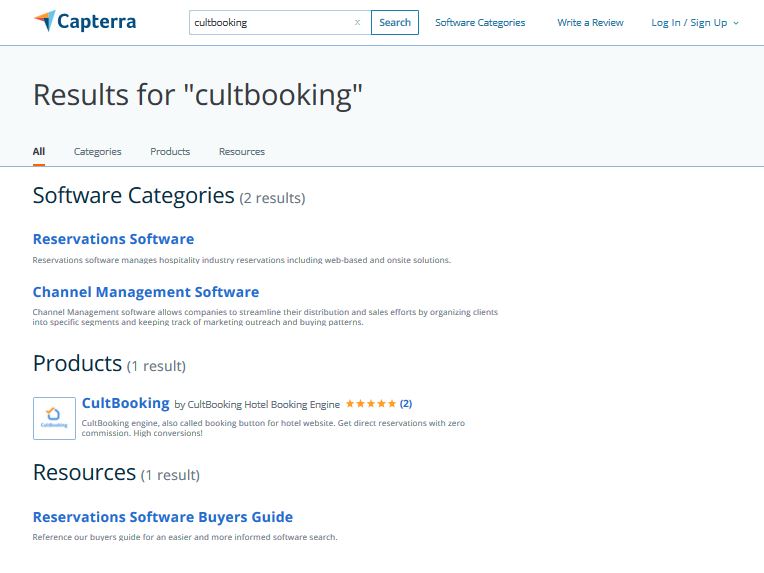Click the Reservations software description text
764x573 pixels.
click(242, 260)
